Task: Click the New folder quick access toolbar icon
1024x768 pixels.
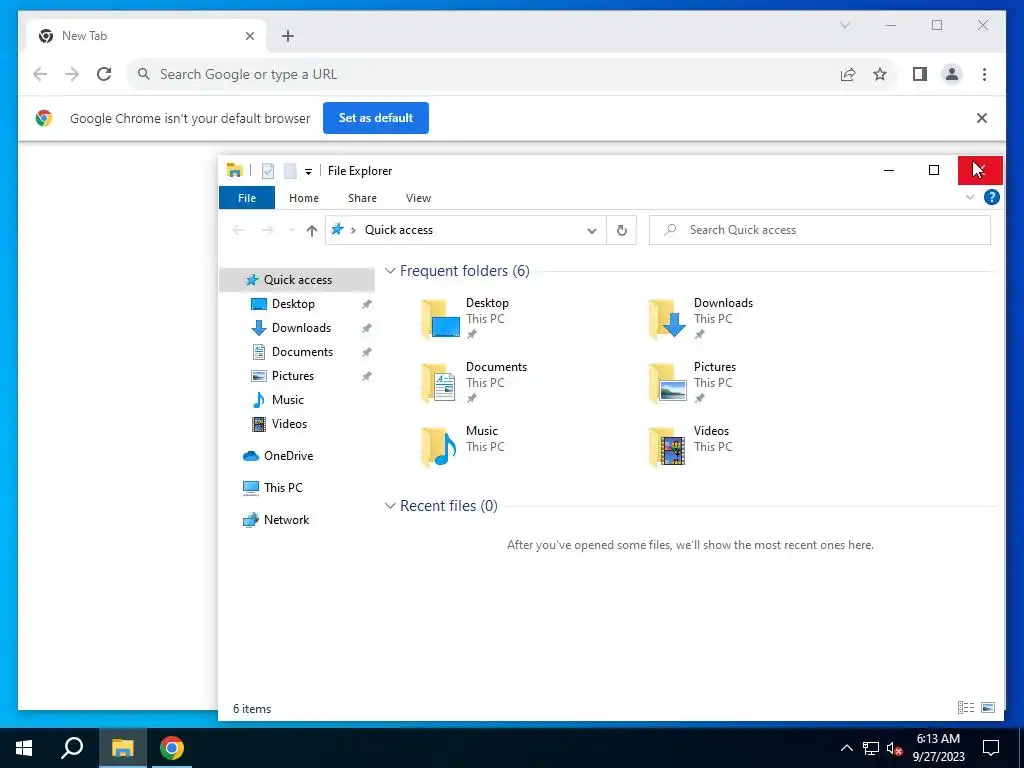Action: tap(290, 171)
